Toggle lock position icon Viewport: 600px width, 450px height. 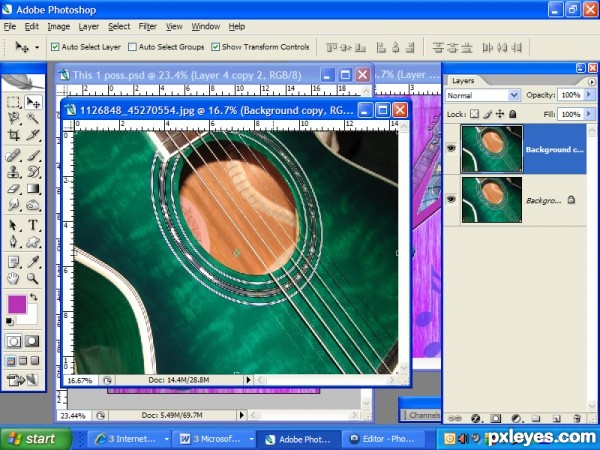point(500,114)
